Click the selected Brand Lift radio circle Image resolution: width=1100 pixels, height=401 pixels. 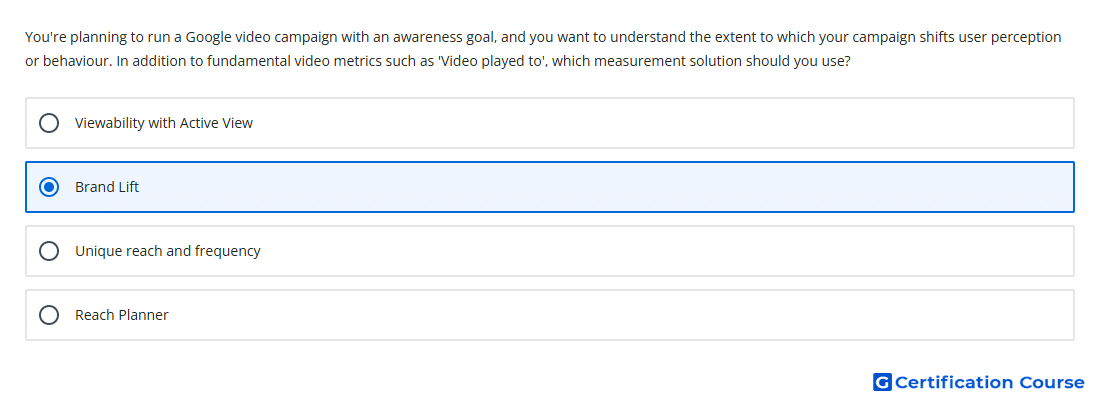(x=49, y=187)
